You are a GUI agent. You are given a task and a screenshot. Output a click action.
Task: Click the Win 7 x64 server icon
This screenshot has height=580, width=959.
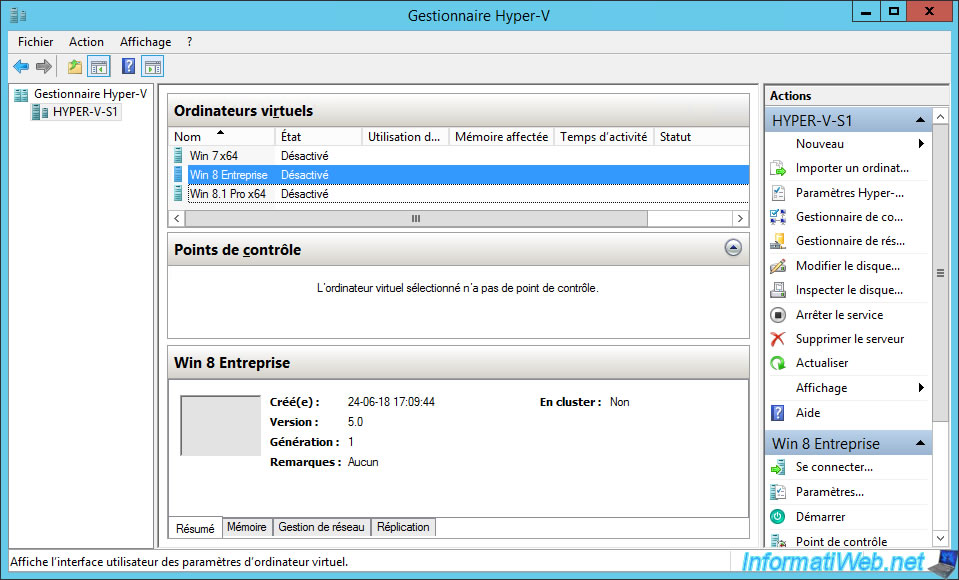coord(178,155)
